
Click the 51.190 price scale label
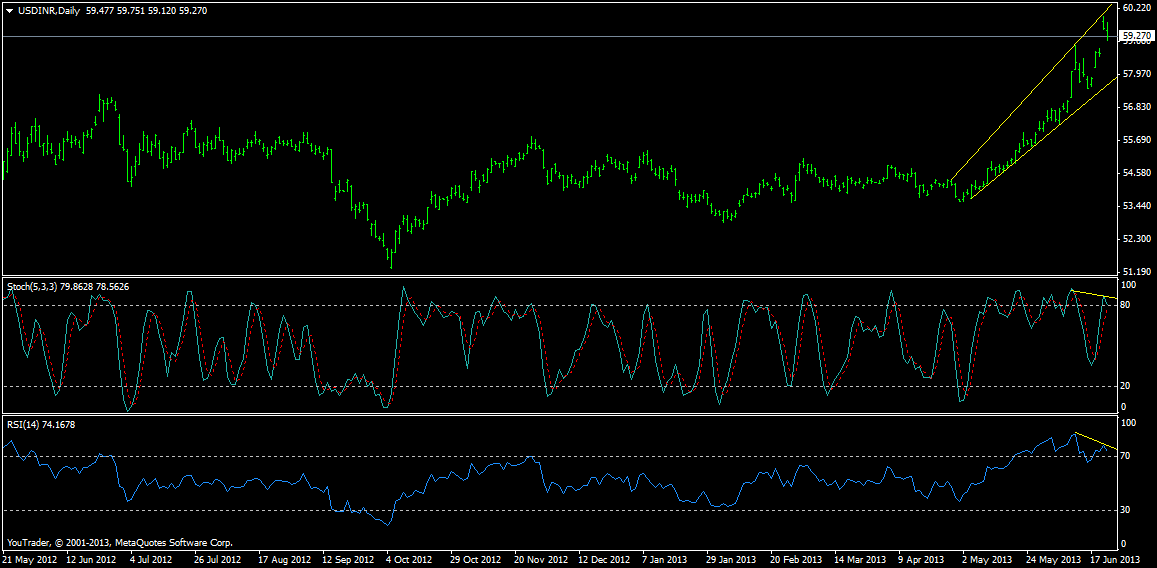[1135, 271]
